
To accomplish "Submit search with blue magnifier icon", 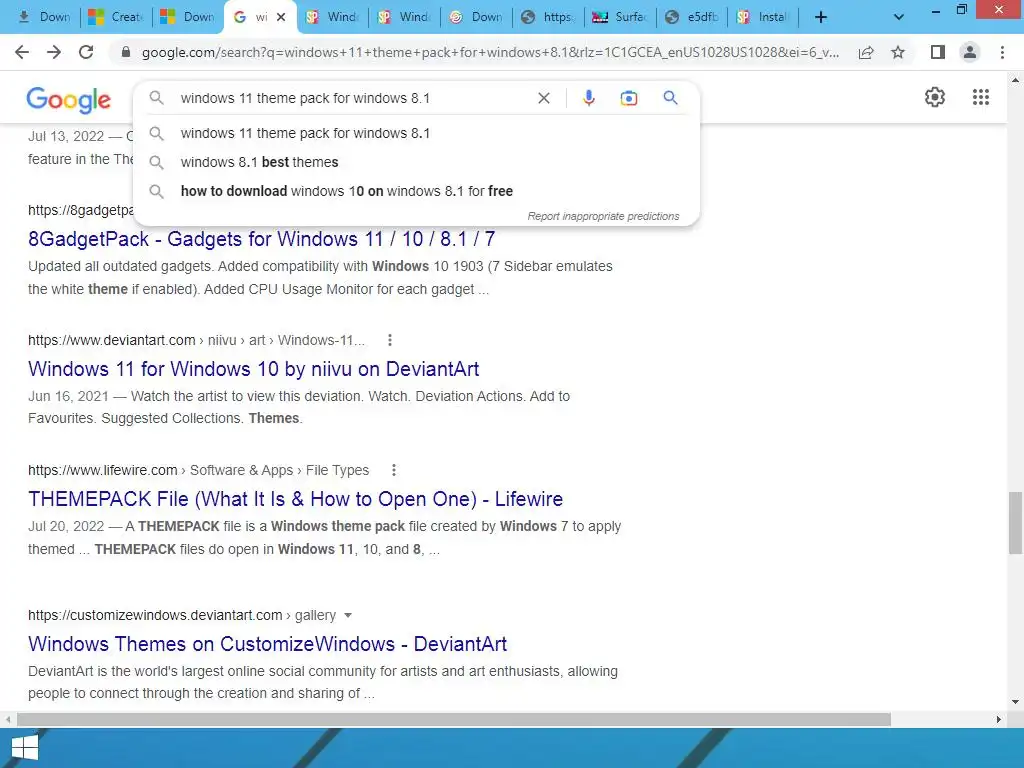I will [x=670, y=98].
